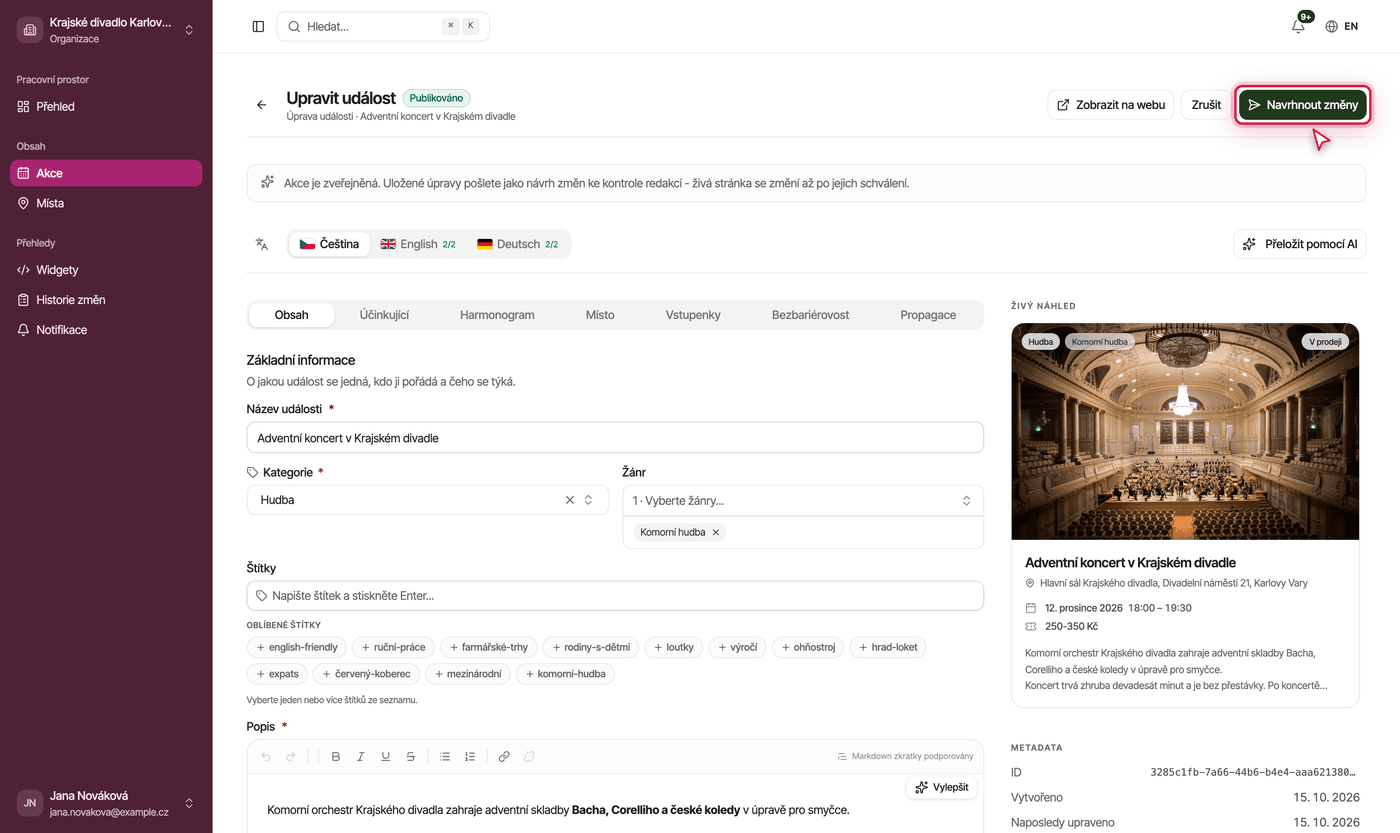Switch to the Účinkující tab
The image size is (1400, 833).
tap(384, 315)
